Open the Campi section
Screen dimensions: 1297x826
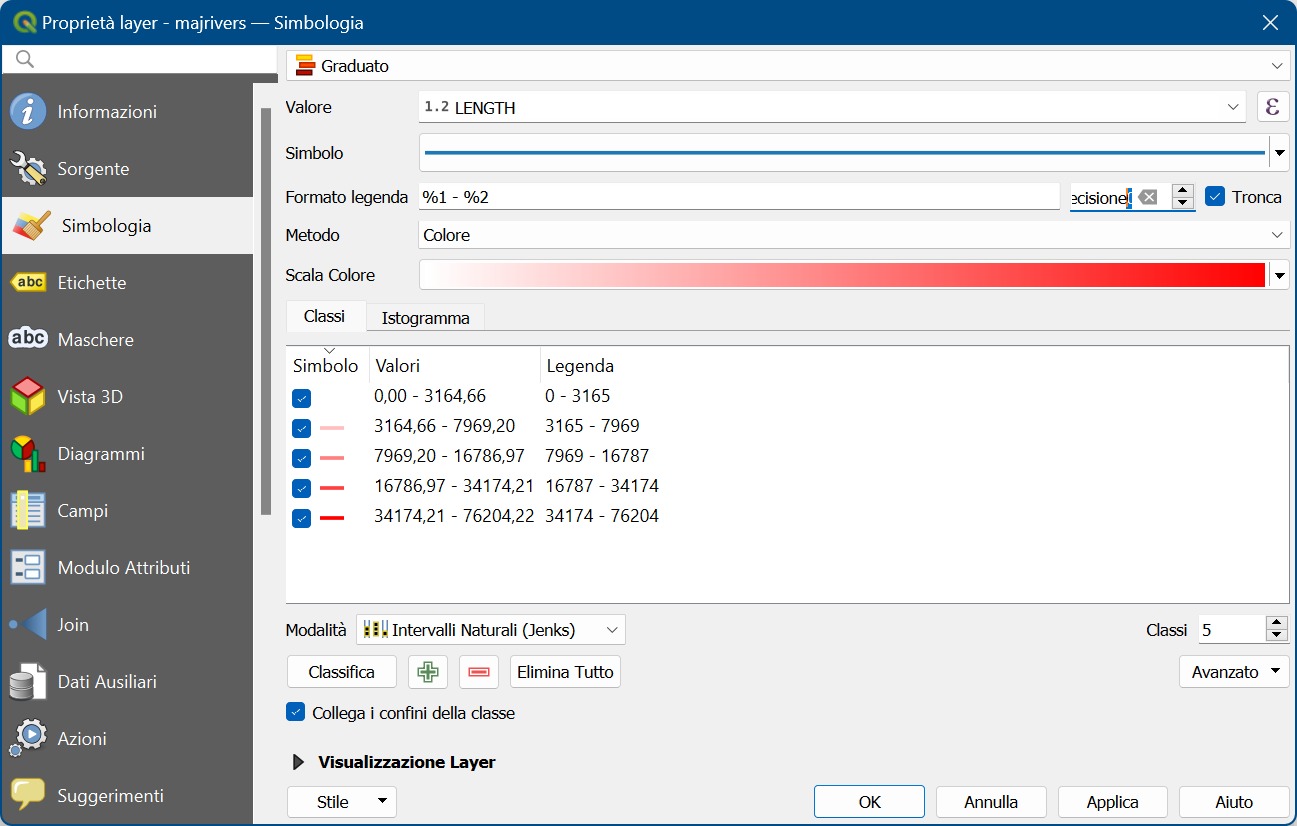pyautogui.click(x=126, y=511)
